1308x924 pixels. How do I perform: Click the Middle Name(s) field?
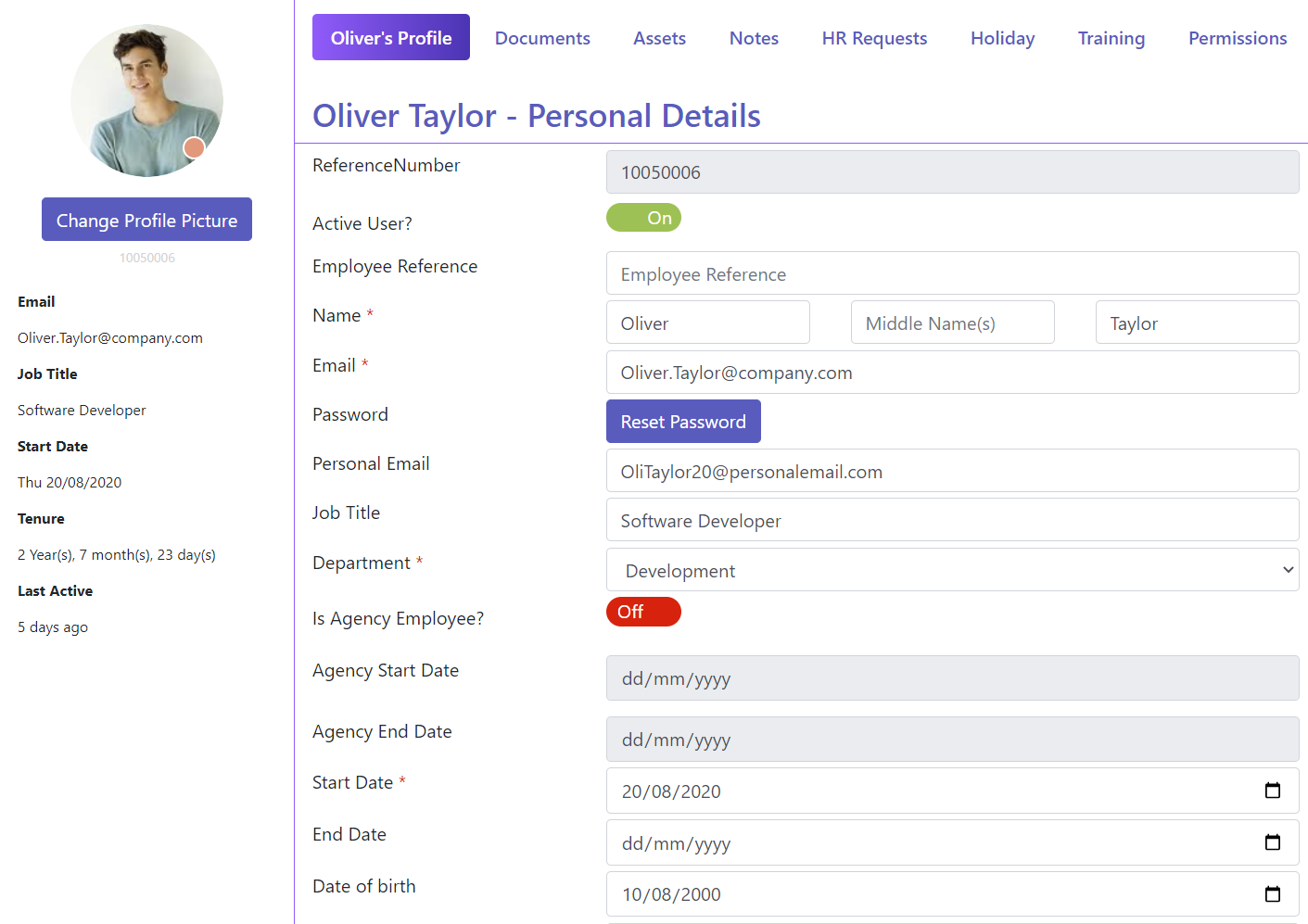tap(952, 323)
